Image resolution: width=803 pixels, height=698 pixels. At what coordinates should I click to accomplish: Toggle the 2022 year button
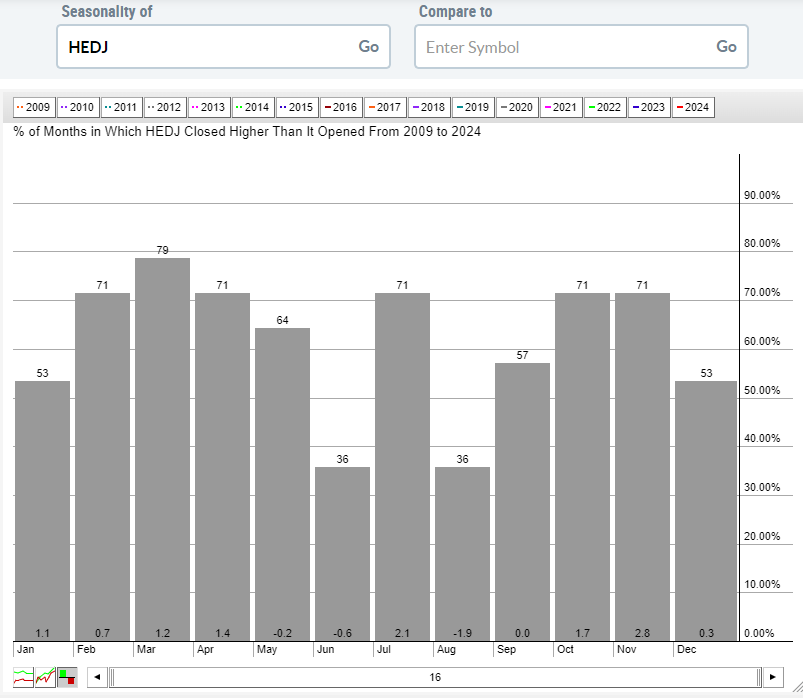(604, 107)
